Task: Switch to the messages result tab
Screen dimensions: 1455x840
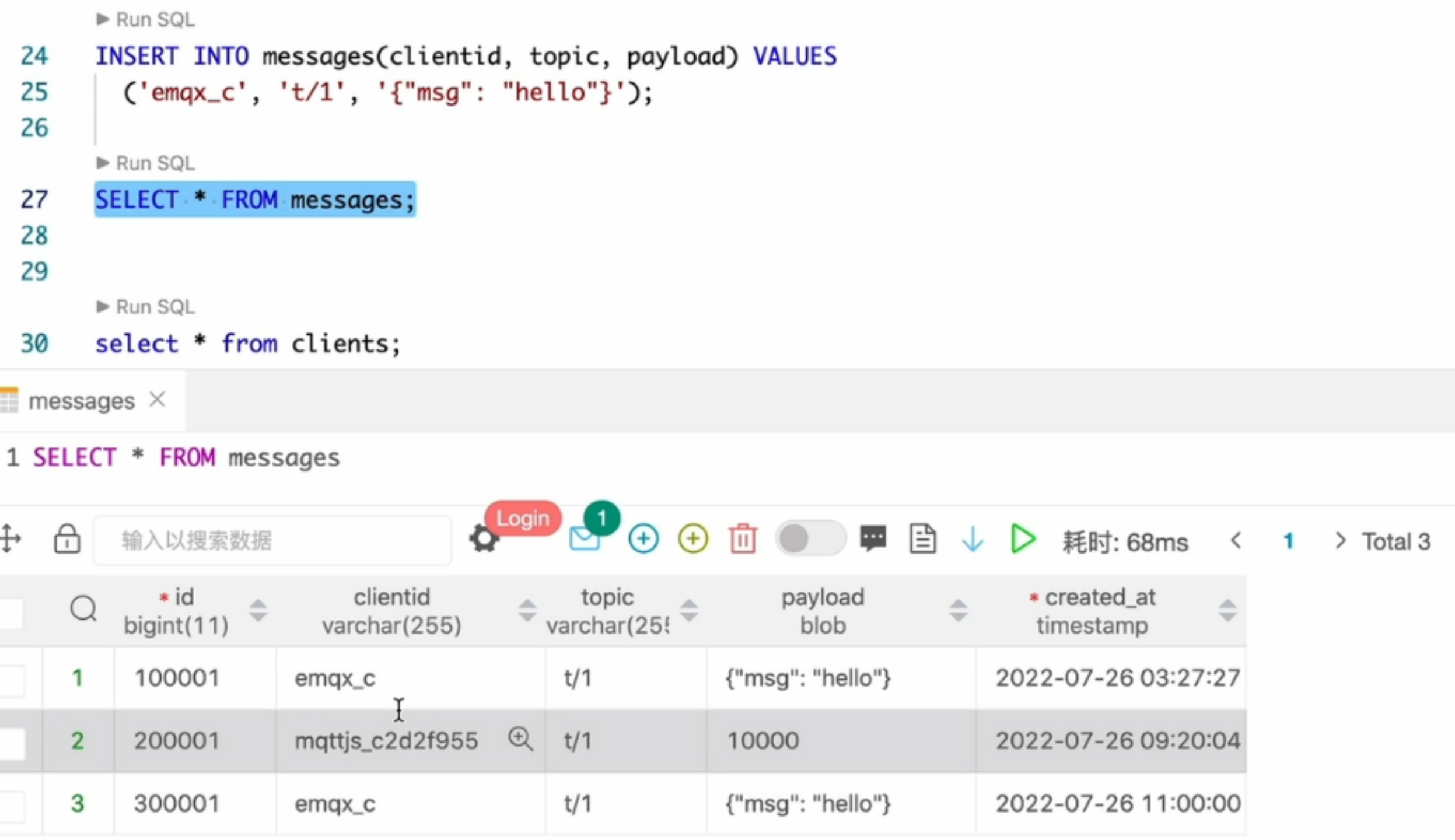Action: coord(81,401)
